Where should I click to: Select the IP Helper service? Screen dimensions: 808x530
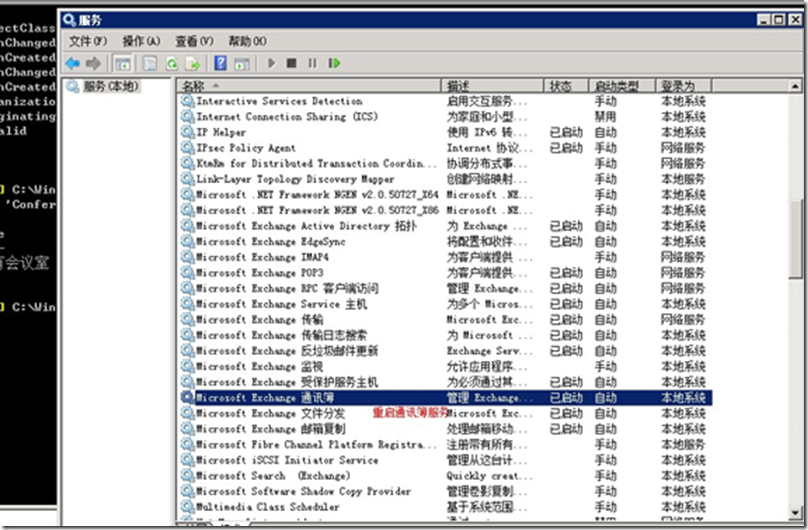click(x=221, y=132)
